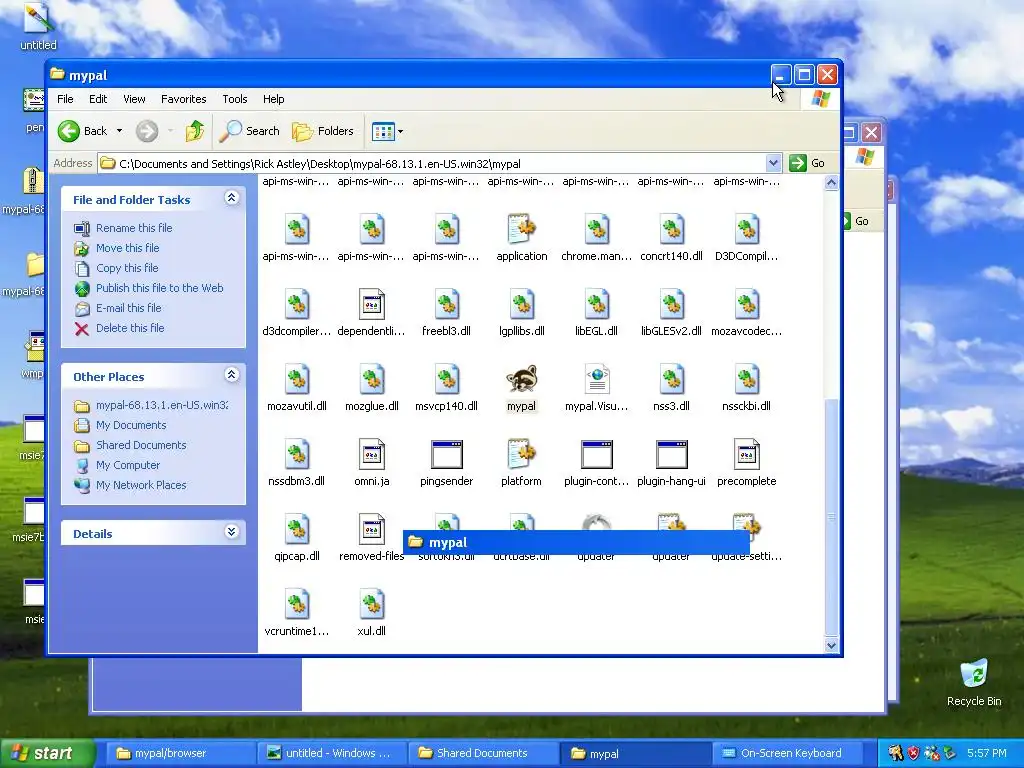
Task: Select the mozglue.dll file
Action: point(372,379)
